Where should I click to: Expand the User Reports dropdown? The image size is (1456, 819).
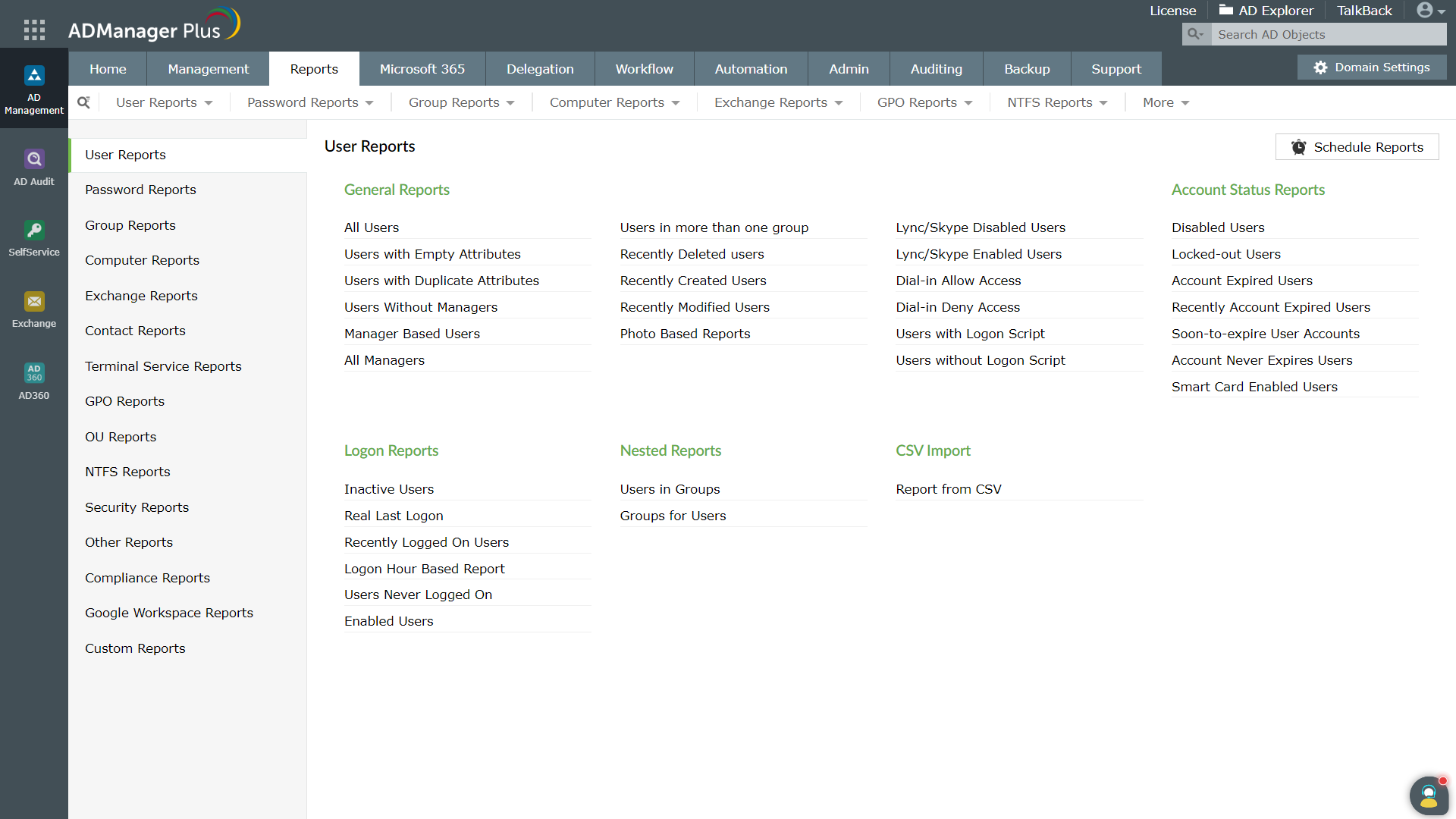164,102
